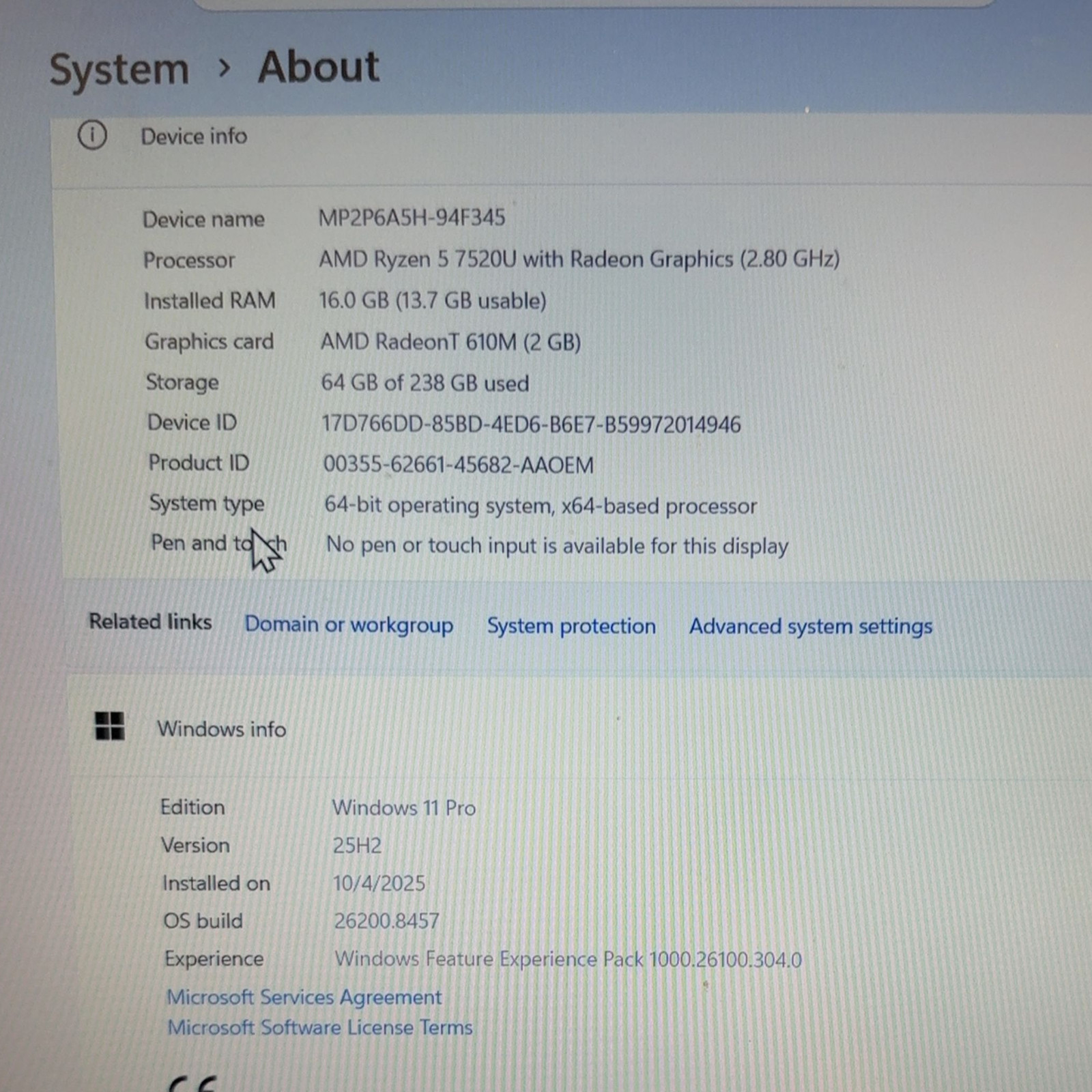Click the Device info section header
The height and width of the screenshot is (1092, 1092).
(x=194, y=136)
